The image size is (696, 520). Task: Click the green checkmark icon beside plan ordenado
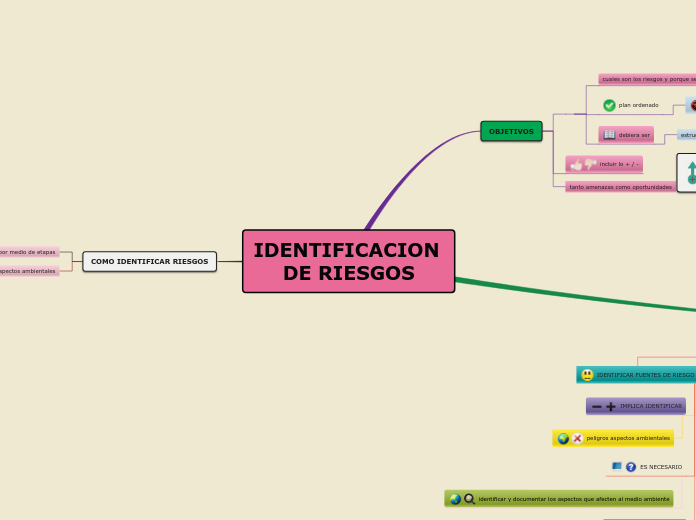pyautogui.click(x=609, y=105)
